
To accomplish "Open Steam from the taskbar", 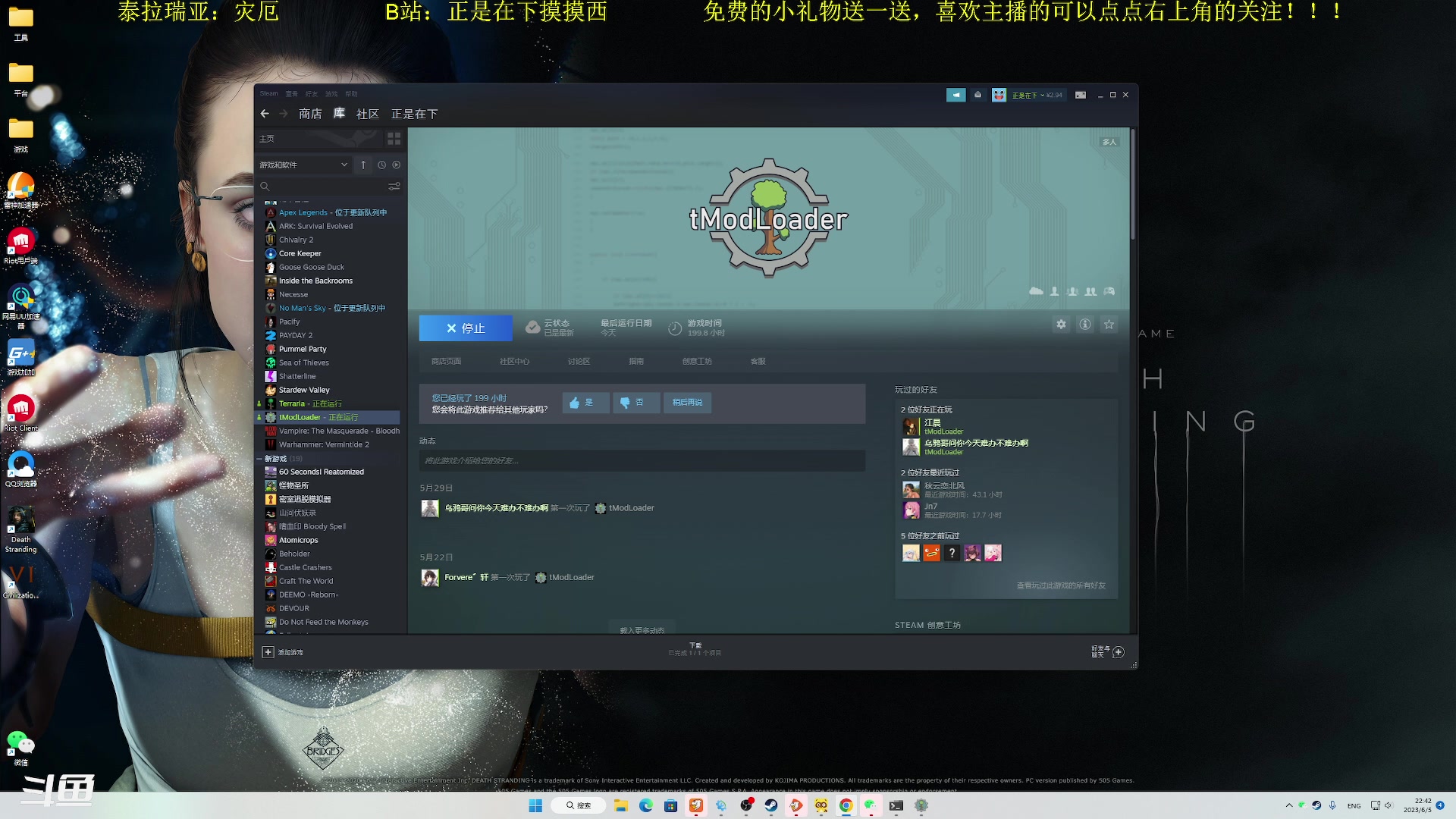I will 771,805.
